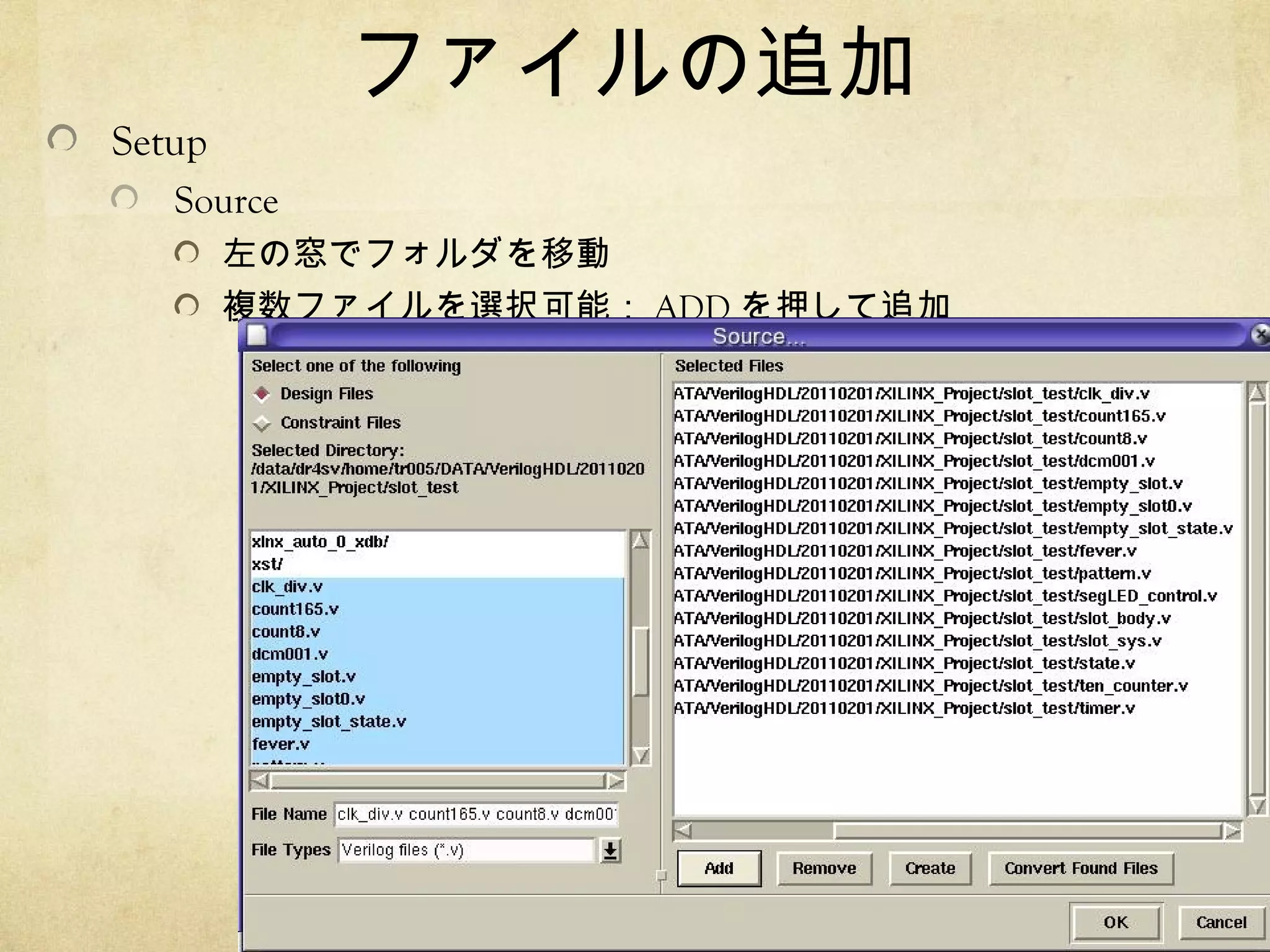Close the Source dialog window
This screenshot has height=952, width=1270.
(1259, 335)
